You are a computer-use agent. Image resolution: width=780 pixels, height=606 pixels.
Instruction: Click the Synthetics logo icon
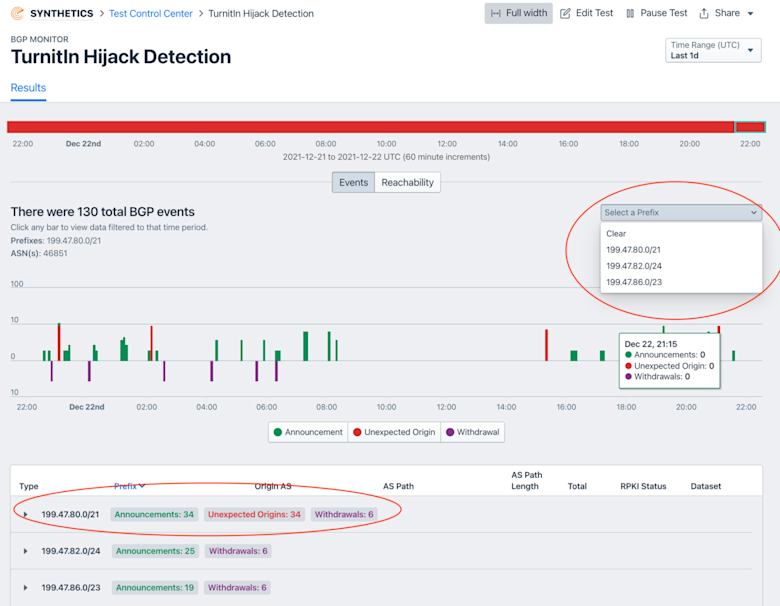[x=17, y=13]
